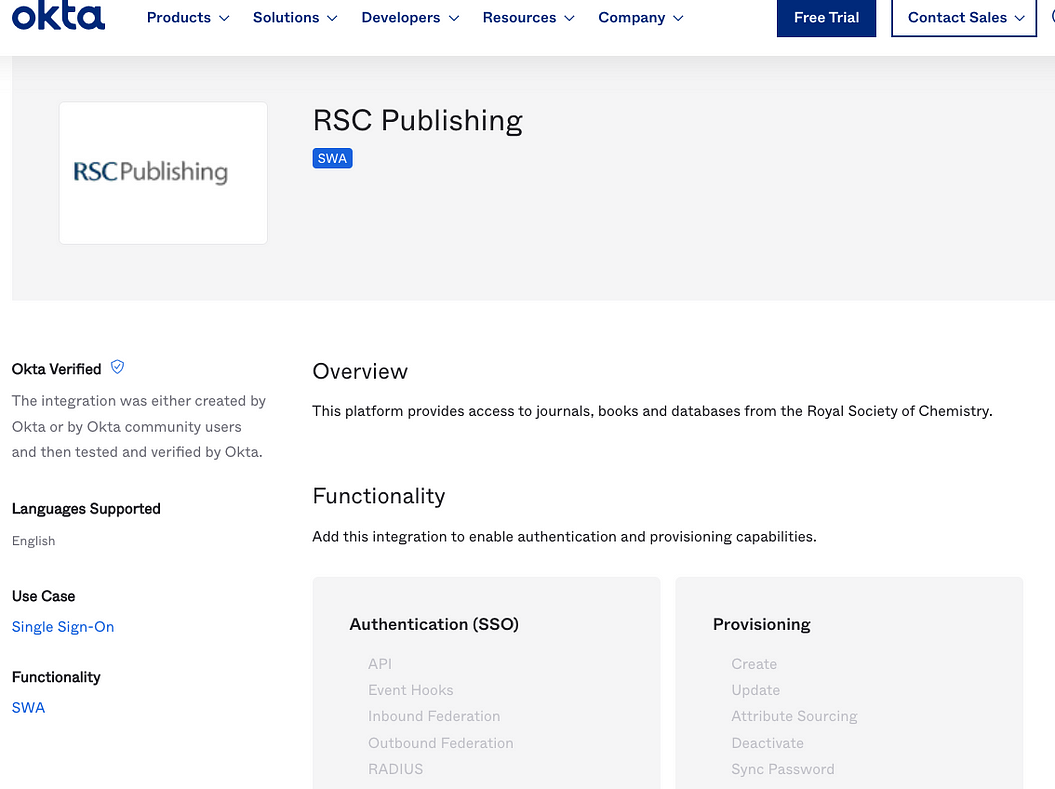Click Event Hooks in Authentication list

[410, 690]
